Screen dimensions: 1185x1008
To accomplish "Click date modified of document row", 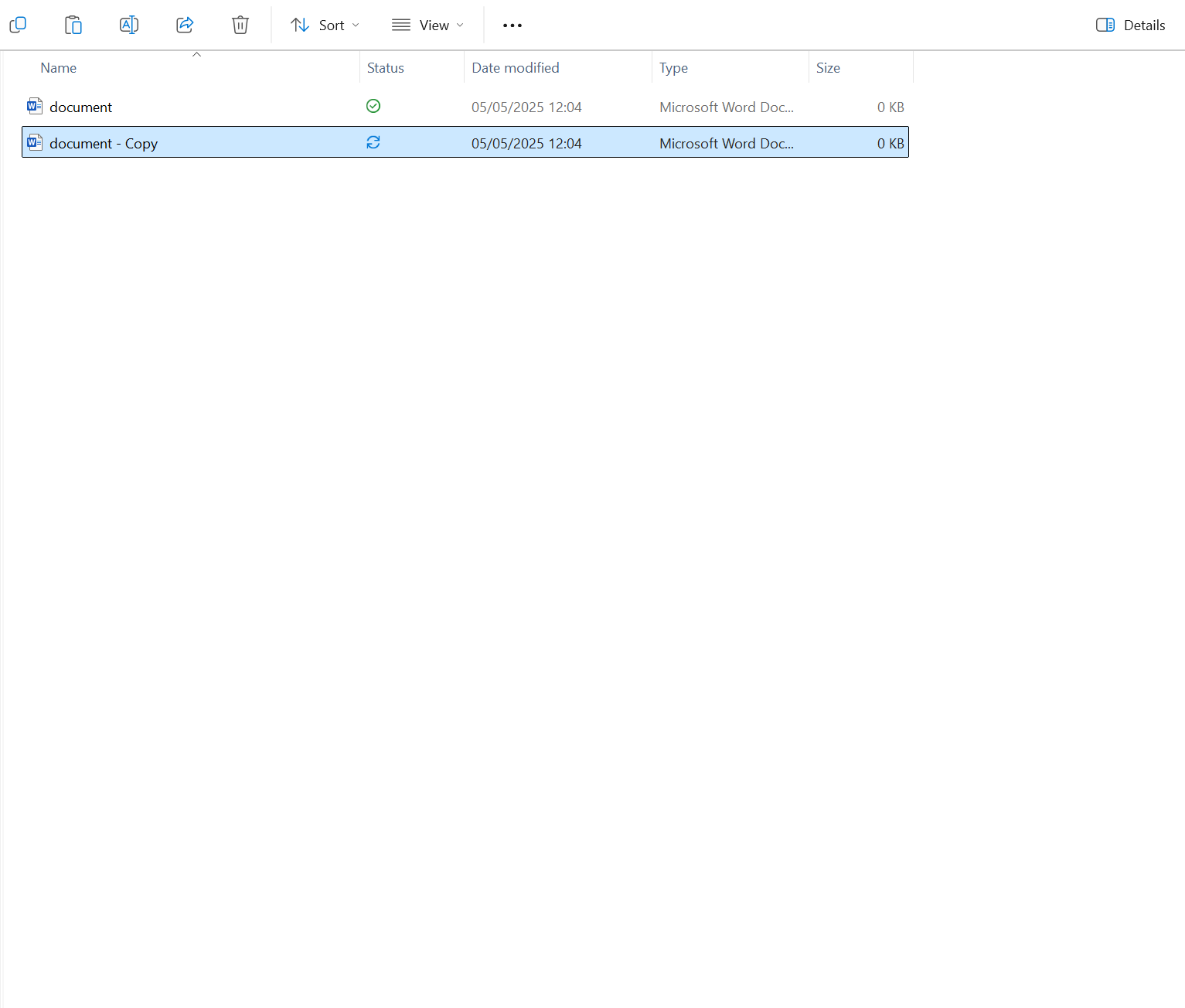I will (x=526, y=107).
